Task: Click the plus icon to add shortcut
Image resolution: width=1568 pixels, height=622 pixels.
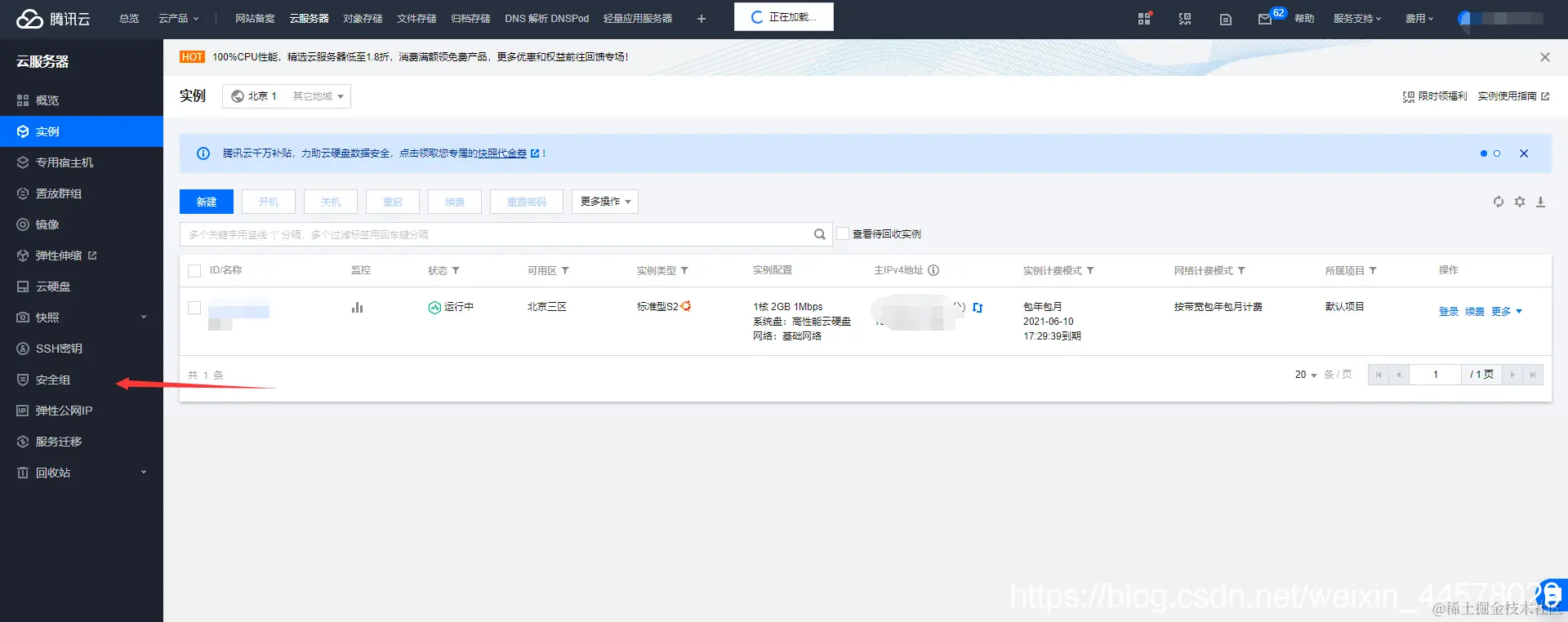Action: 701,19
